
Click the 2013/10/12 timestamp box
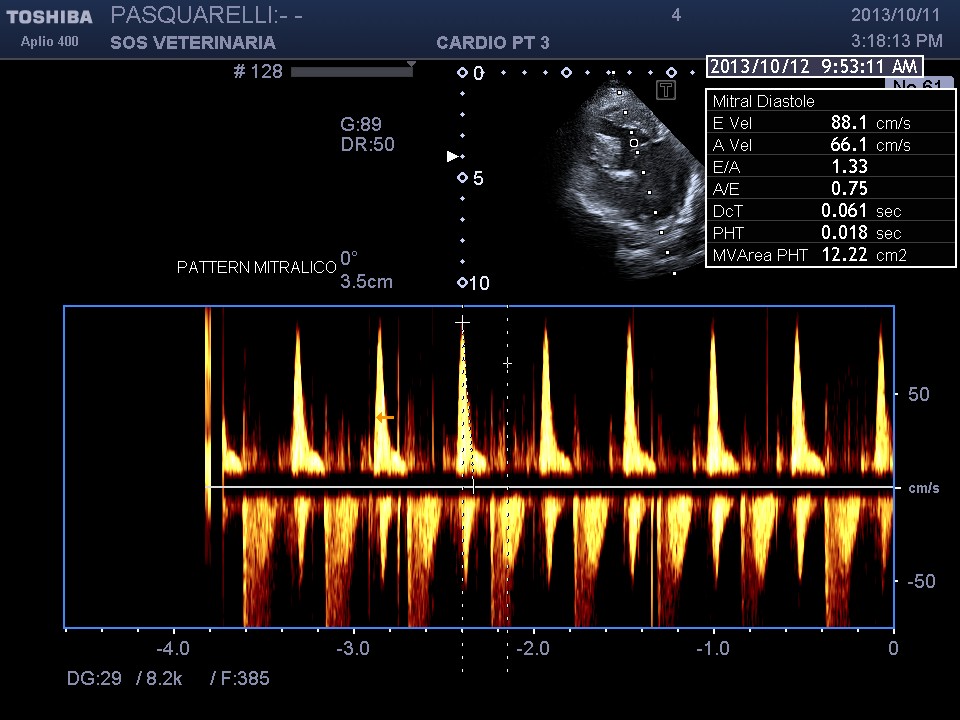(813, 67)
